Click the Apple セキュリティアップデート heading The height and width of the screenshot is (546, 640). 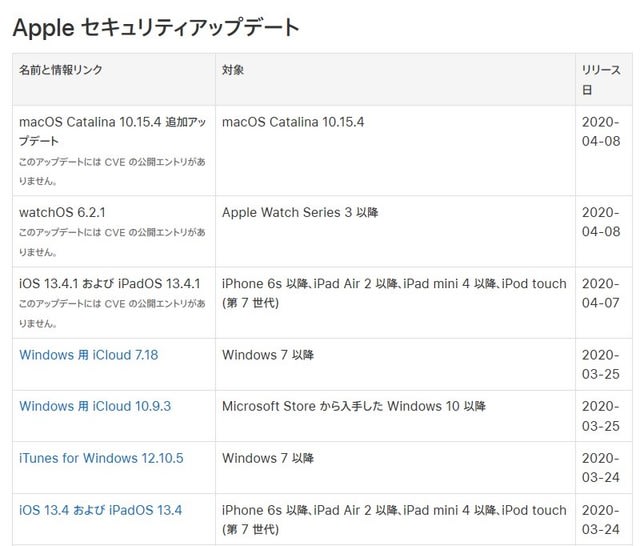[x=156, y=28]
